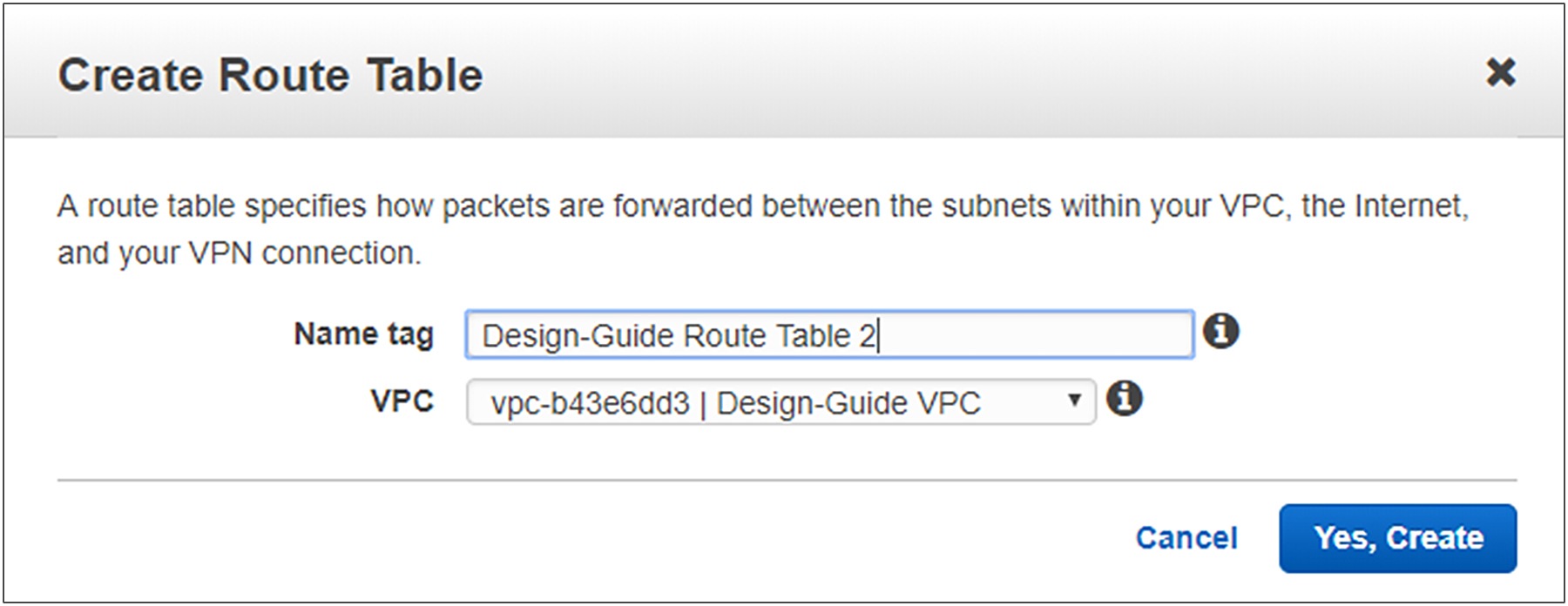The image size is (1568, 606).
Task: Click the Name tag label
Action: 366,333
